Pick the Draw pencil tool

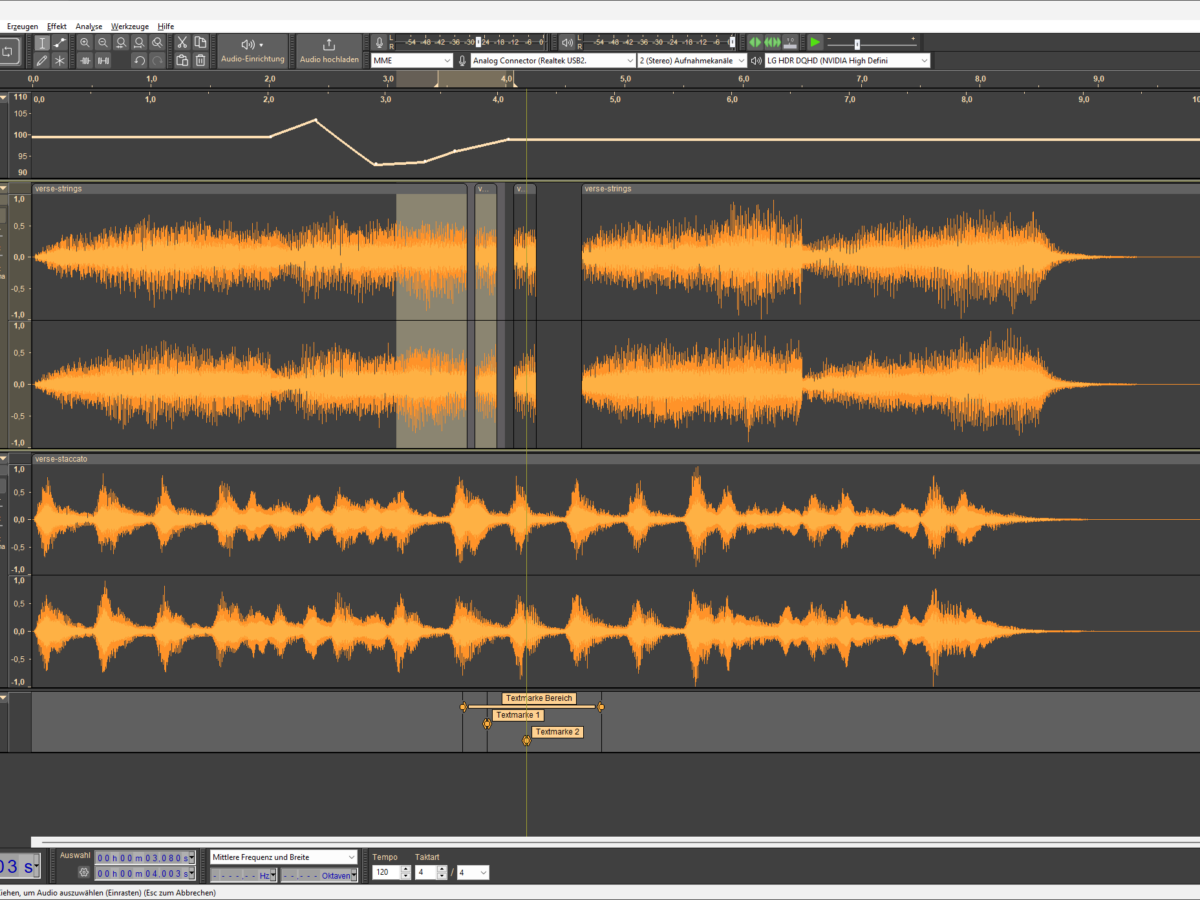[x=42, y=61]
